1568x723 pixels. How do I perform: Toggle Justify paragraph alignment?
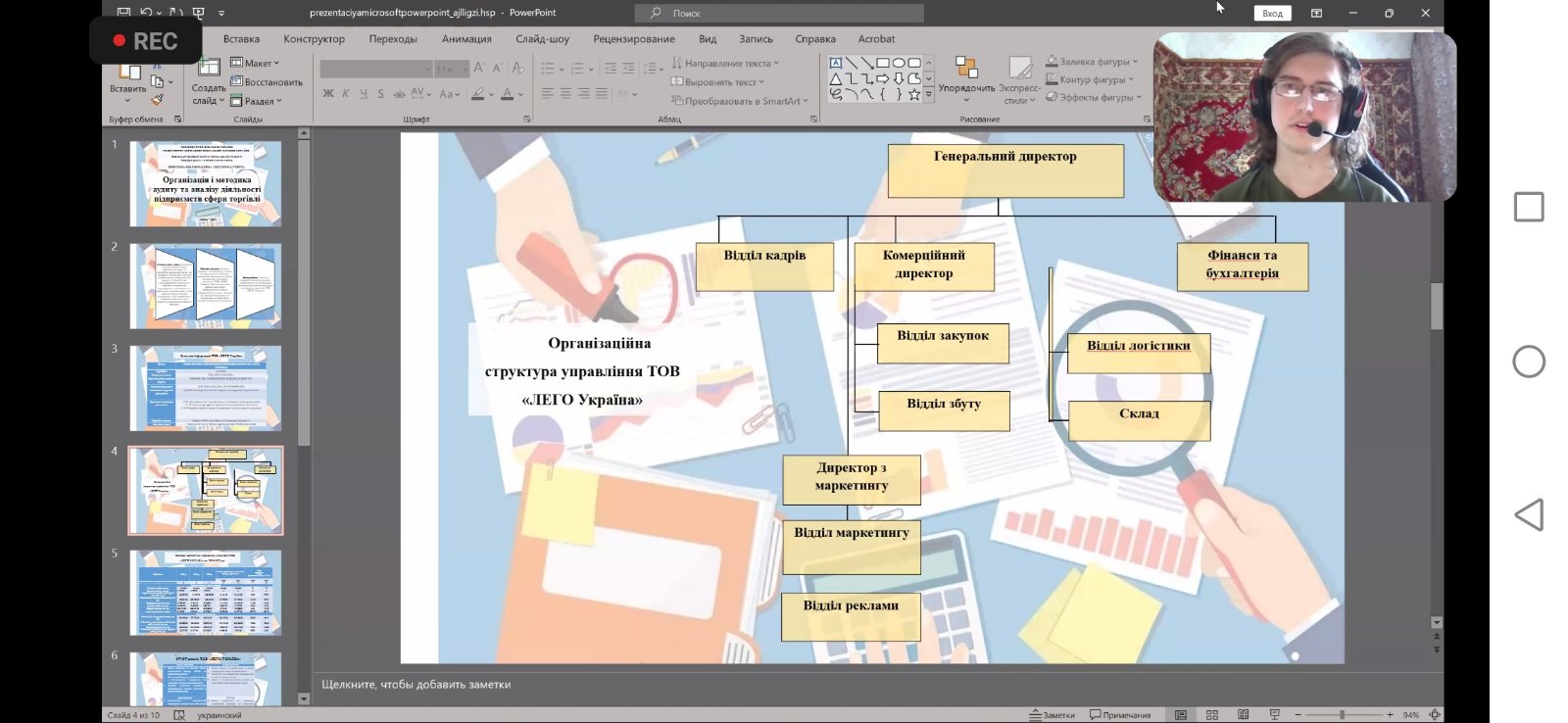tap(601, 94)
